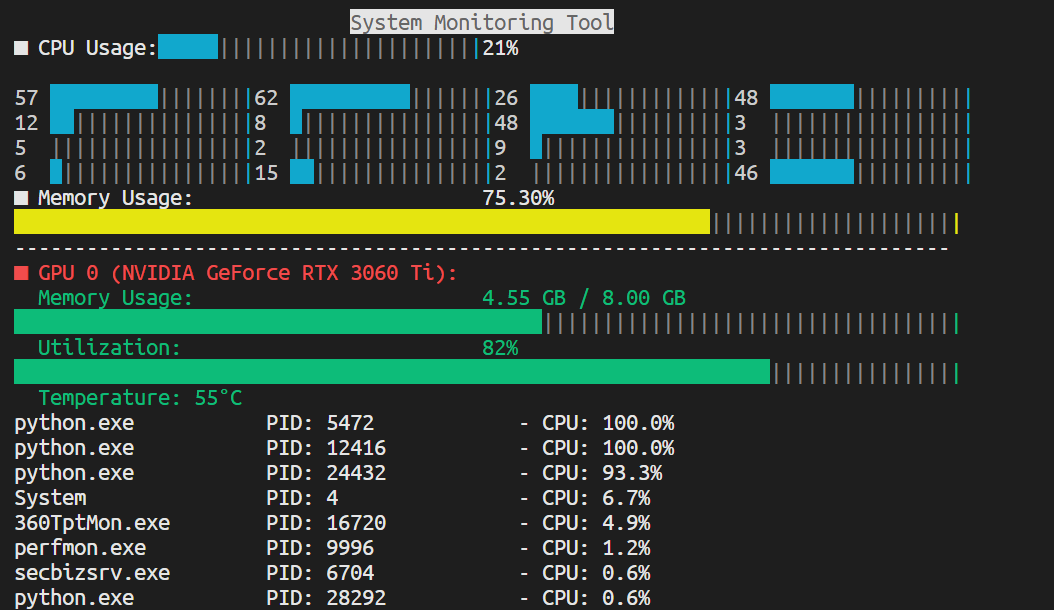The height and width of the screenshot is (610, 1054).
Task: Select the System process row PID 4
Action: coord(50,498)
